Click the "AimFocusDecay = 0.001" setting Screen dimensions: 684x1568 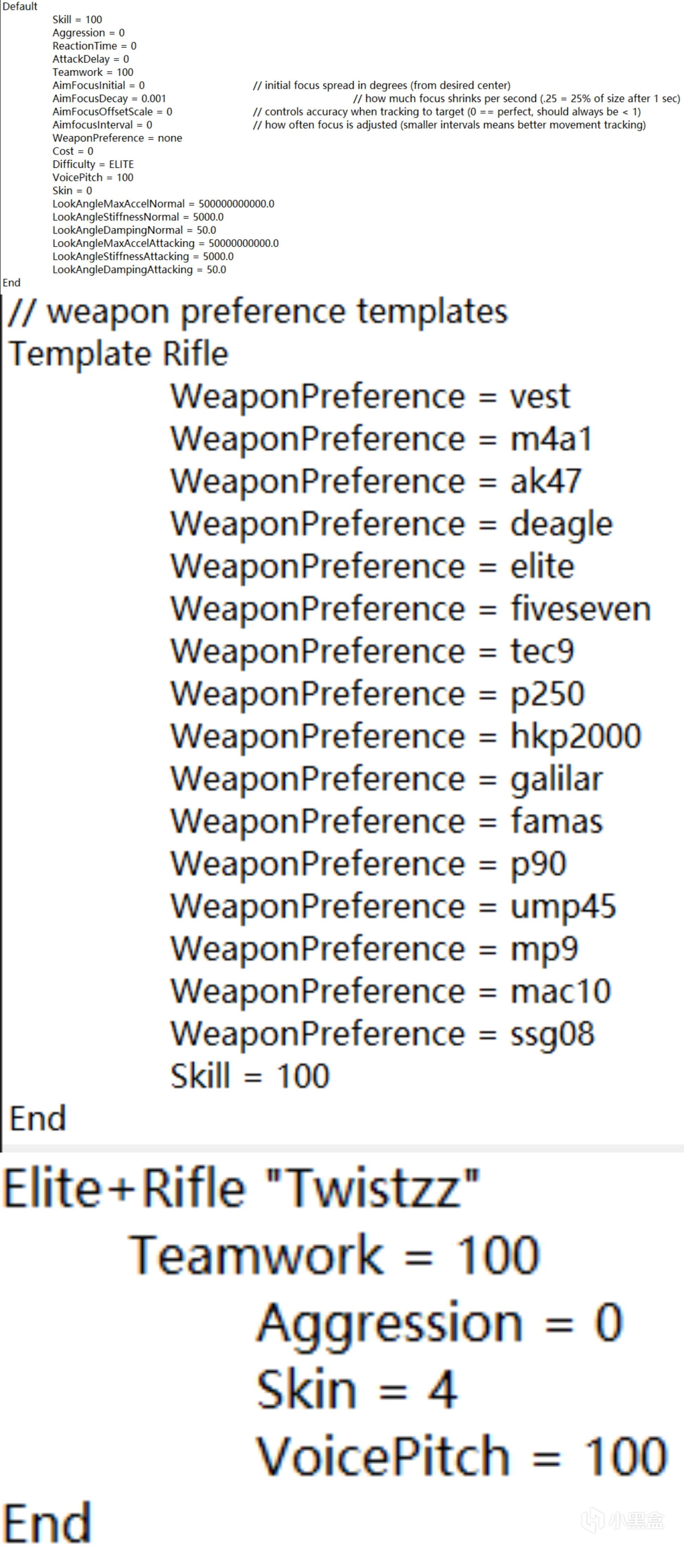pos(109,99)
